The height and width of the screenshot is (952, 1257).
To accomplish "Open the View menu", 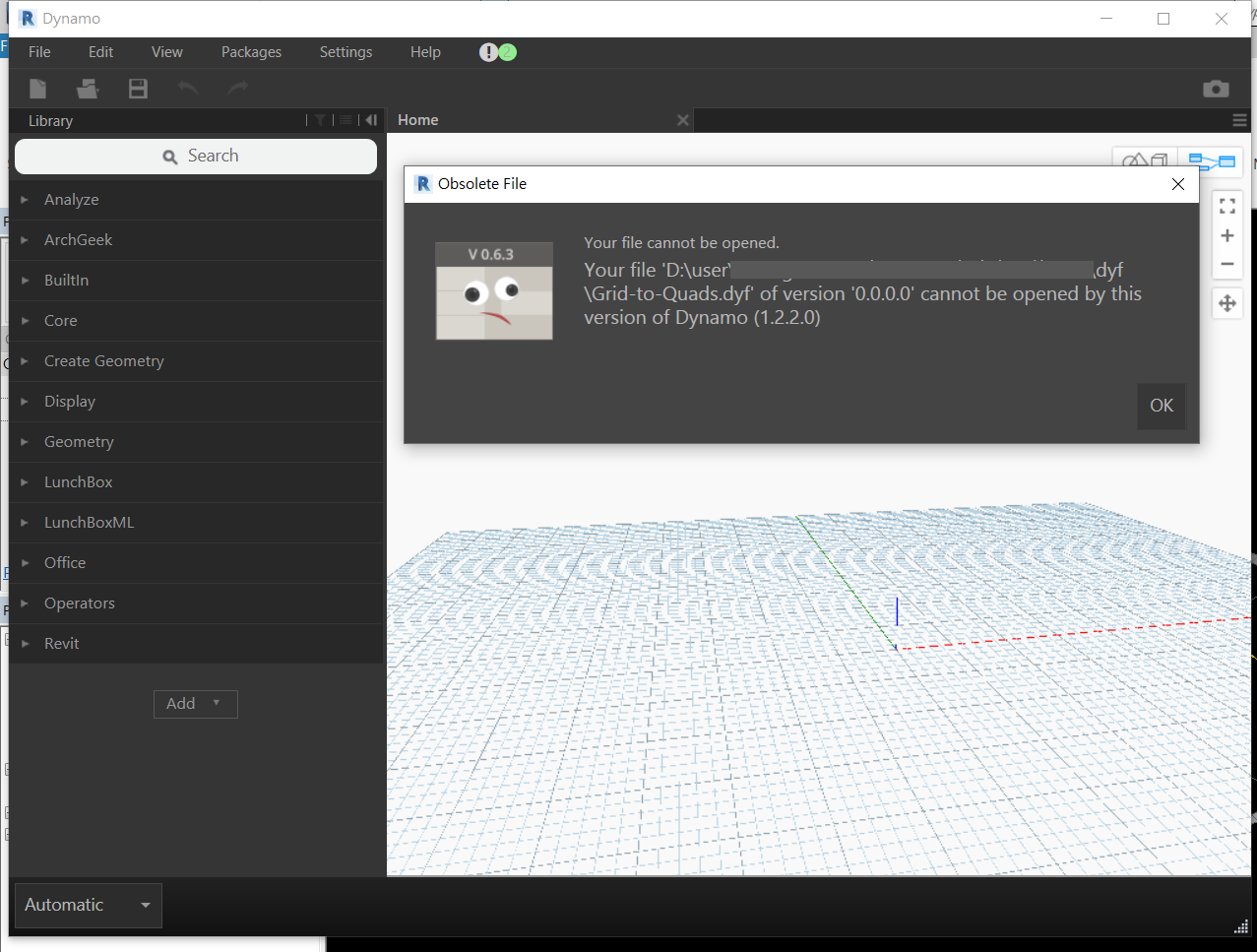I will click(167, 52).
